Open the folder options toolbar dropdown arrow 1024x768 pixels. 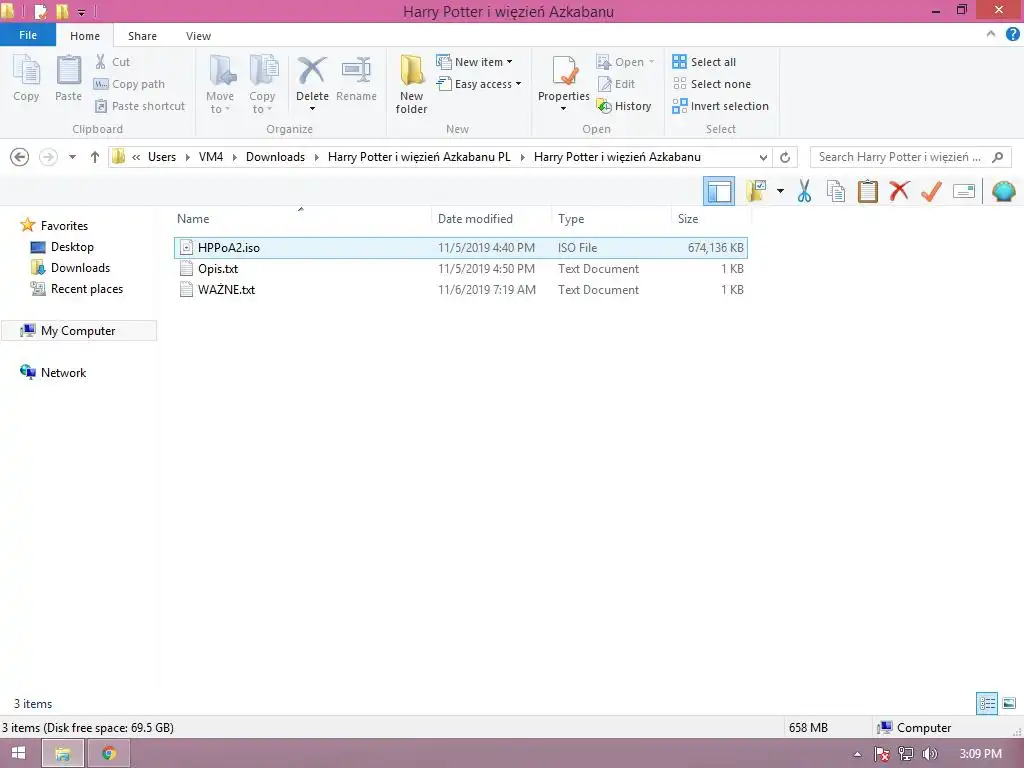tap(780, 191)
